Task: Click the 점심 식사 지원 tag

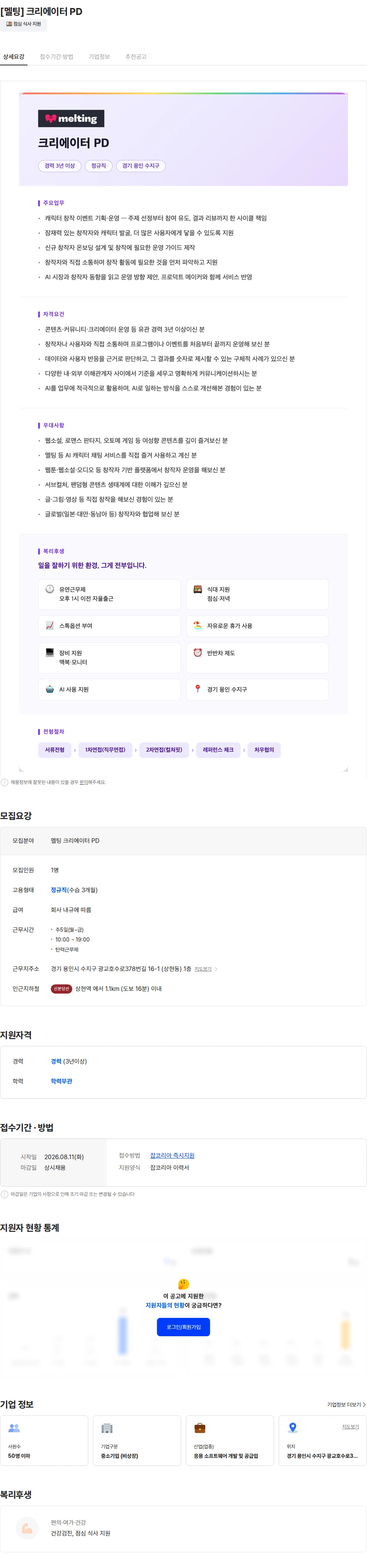Action: tap(23, 24)
